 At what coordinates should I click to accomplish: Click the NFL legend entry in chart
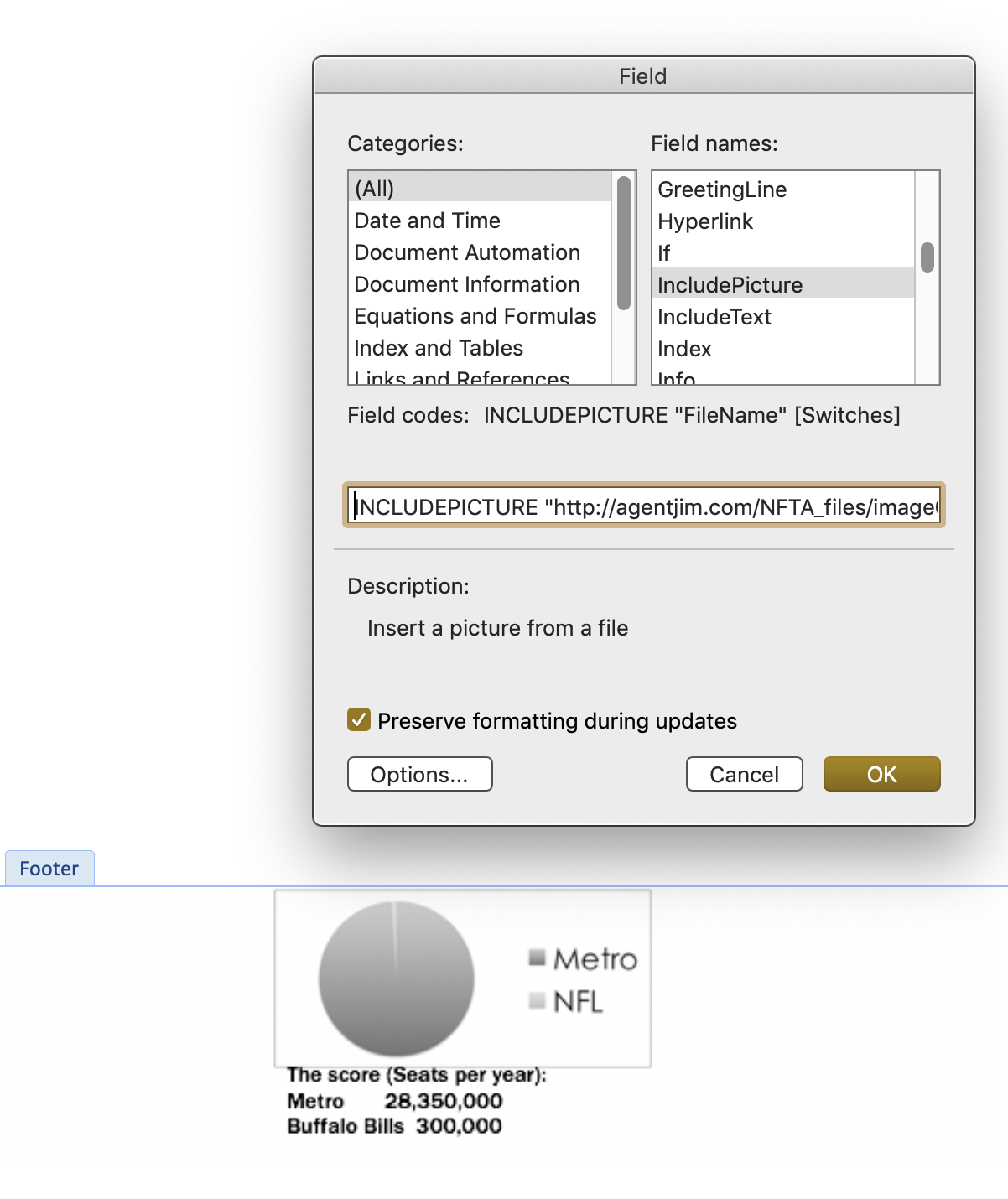click(566, 1001)
